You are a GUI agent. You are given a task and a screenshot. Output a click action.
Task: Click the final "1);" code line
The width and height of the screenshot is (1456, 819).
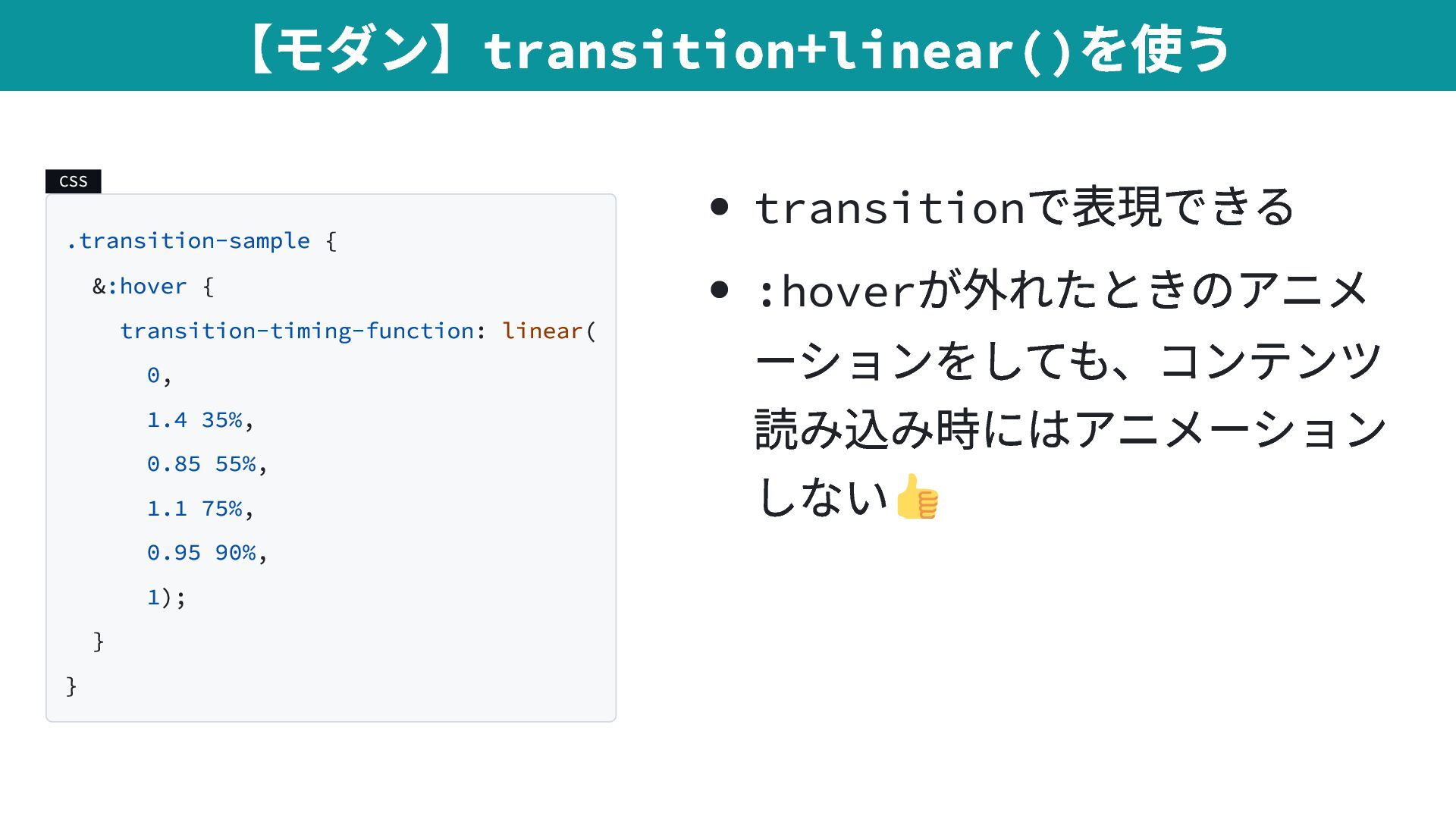click(x=166, y=598)
